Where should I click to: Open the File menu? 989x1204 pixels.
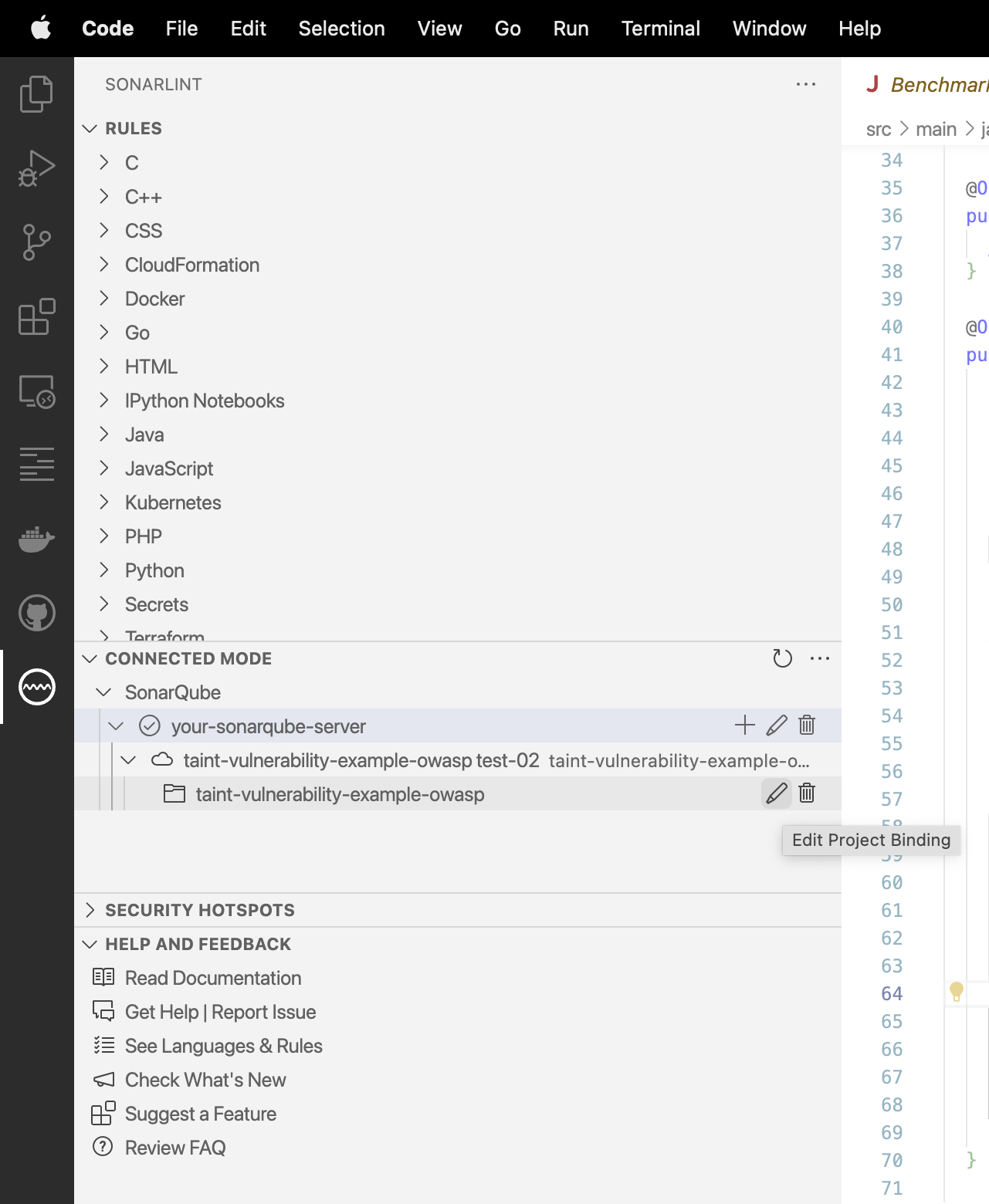[181, 29]
